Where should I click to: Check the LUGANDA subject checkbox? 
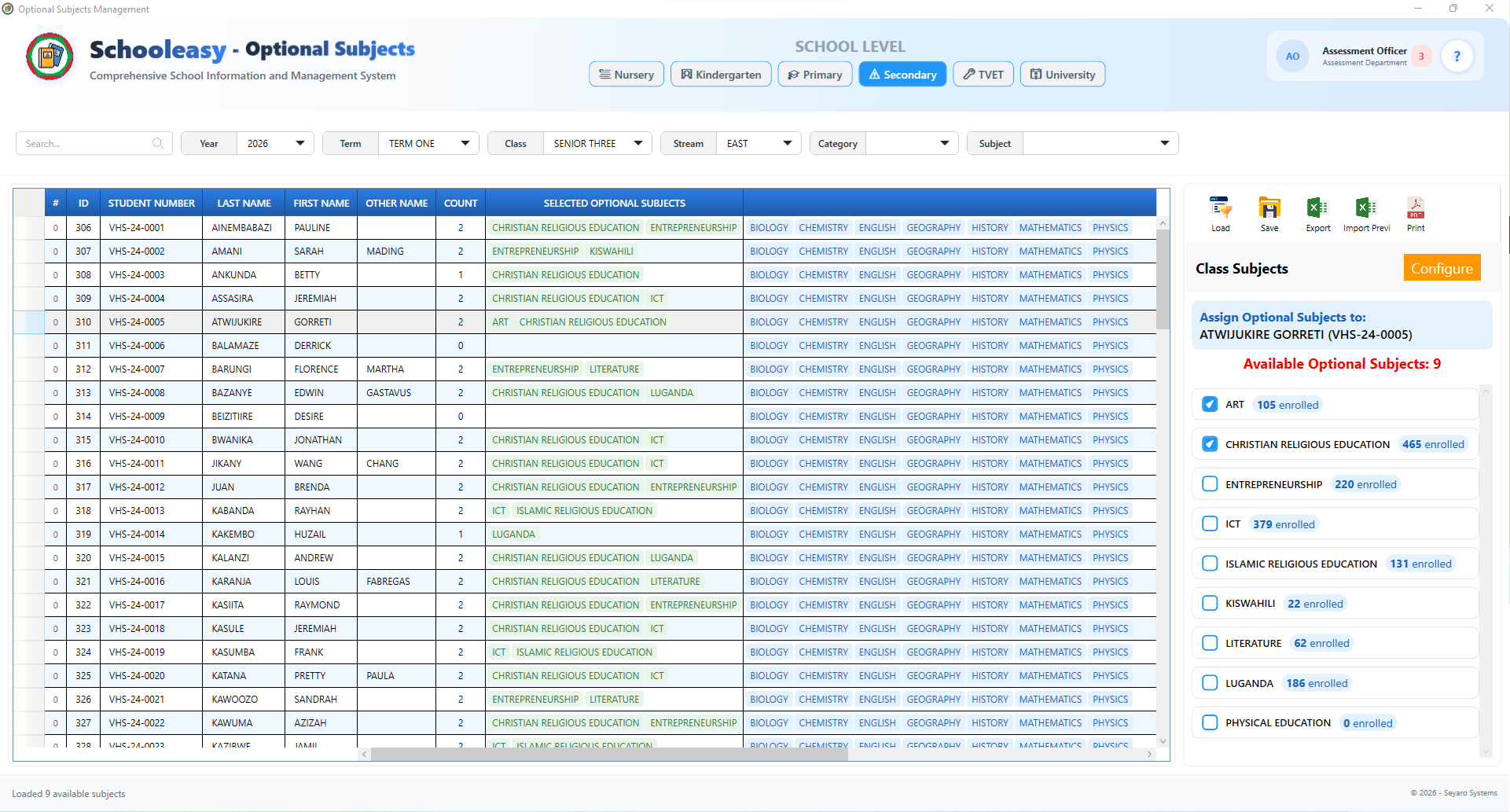(x=1210, y=683)
